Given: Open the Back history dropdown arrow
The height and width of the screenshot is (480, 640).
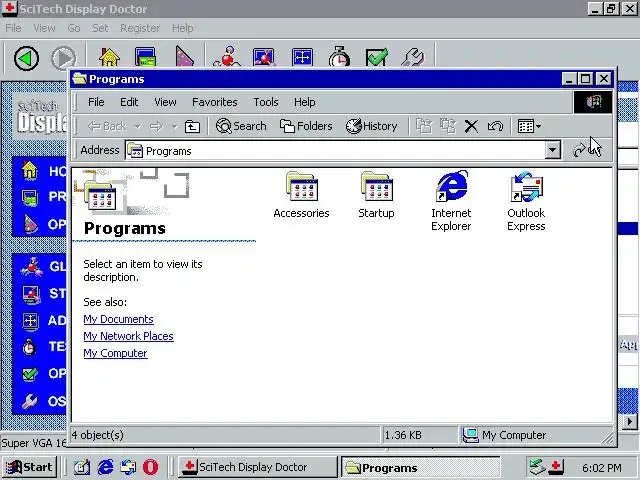Looking at the screenshot, I should (138, 127).
